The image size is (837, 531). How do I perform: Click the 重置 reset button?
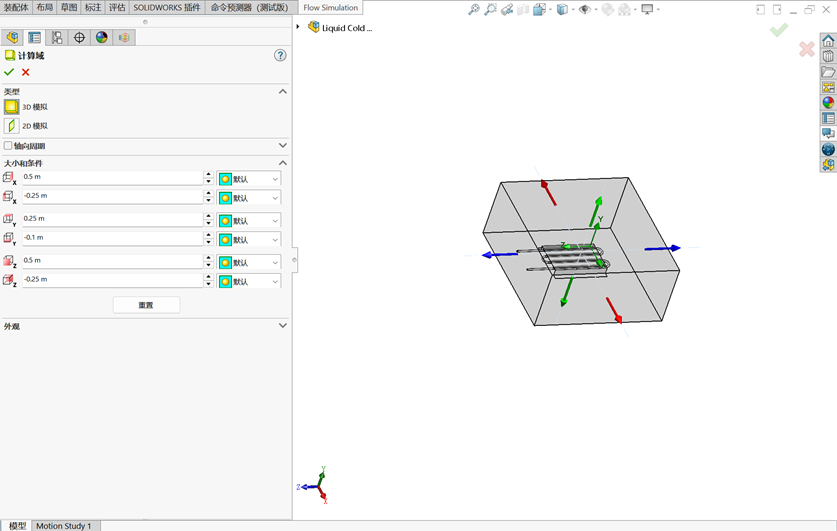coord(146,305)
